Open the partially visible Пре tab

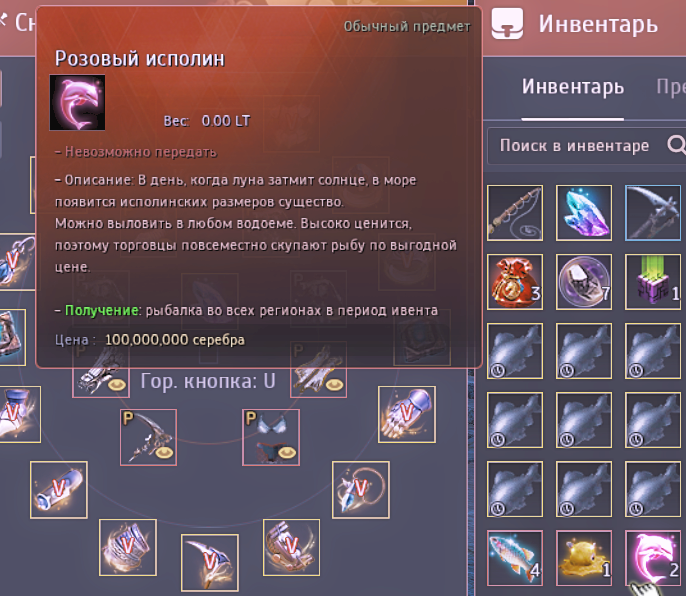tap(671, 87)
